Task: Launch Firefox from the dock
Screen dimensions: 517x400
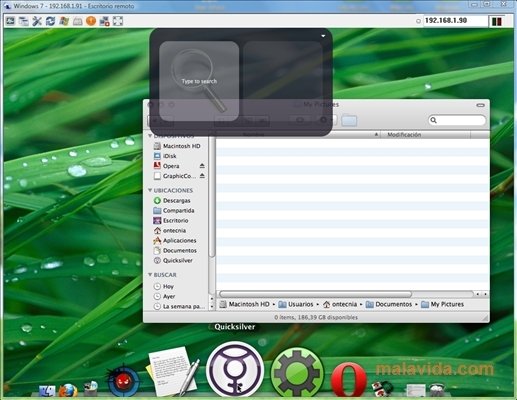Action: coord(68,390)
